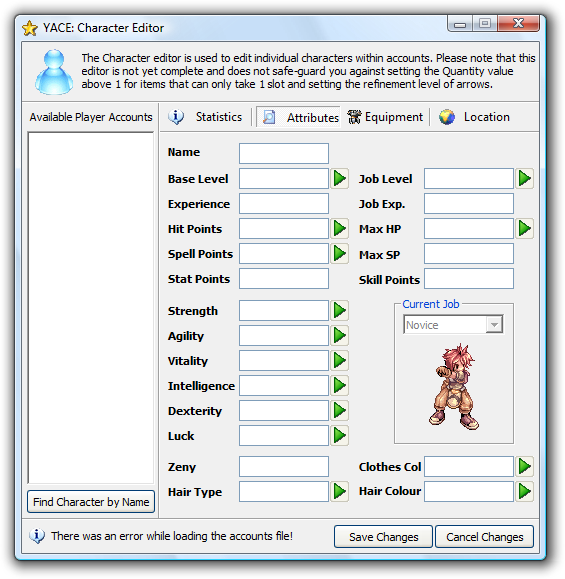This screenshot has width=565, height=579.
Task: Go to the Location tab
Action: pyautogui.click(x=474, y=117)
